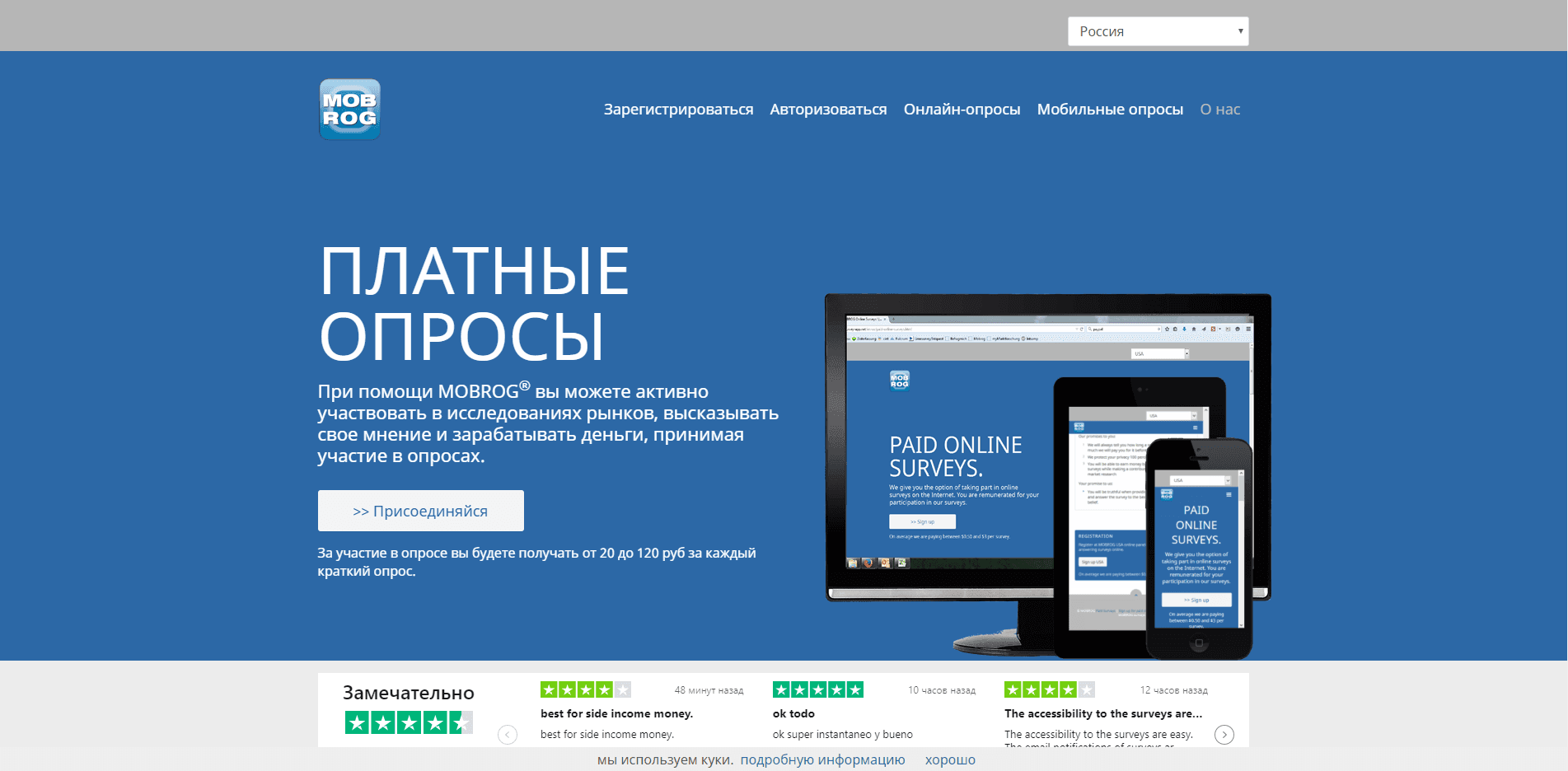Open подробную информацию cookie link

(x=822, y=759)
